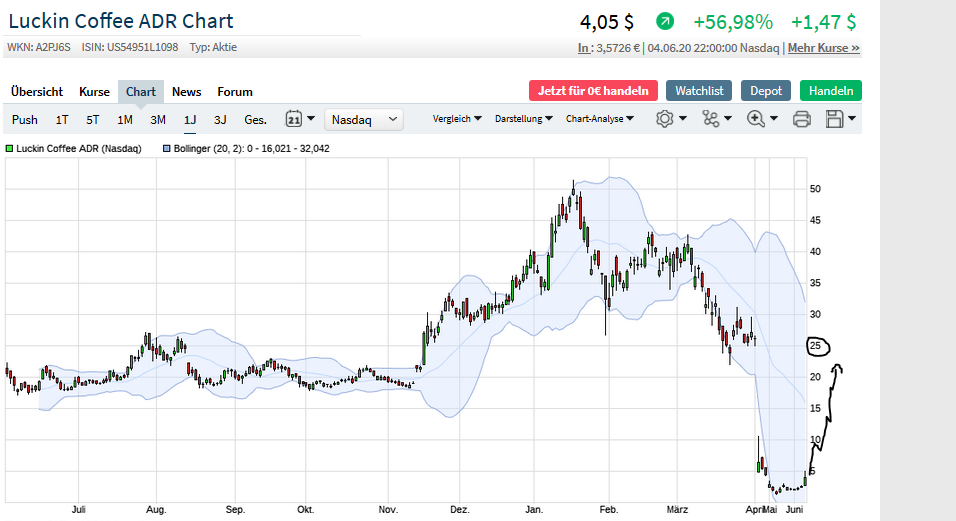This screenshot has width=956, height=521.
Task: Click the green up-arrow trend icon
Action: click(x=665, y=21)
